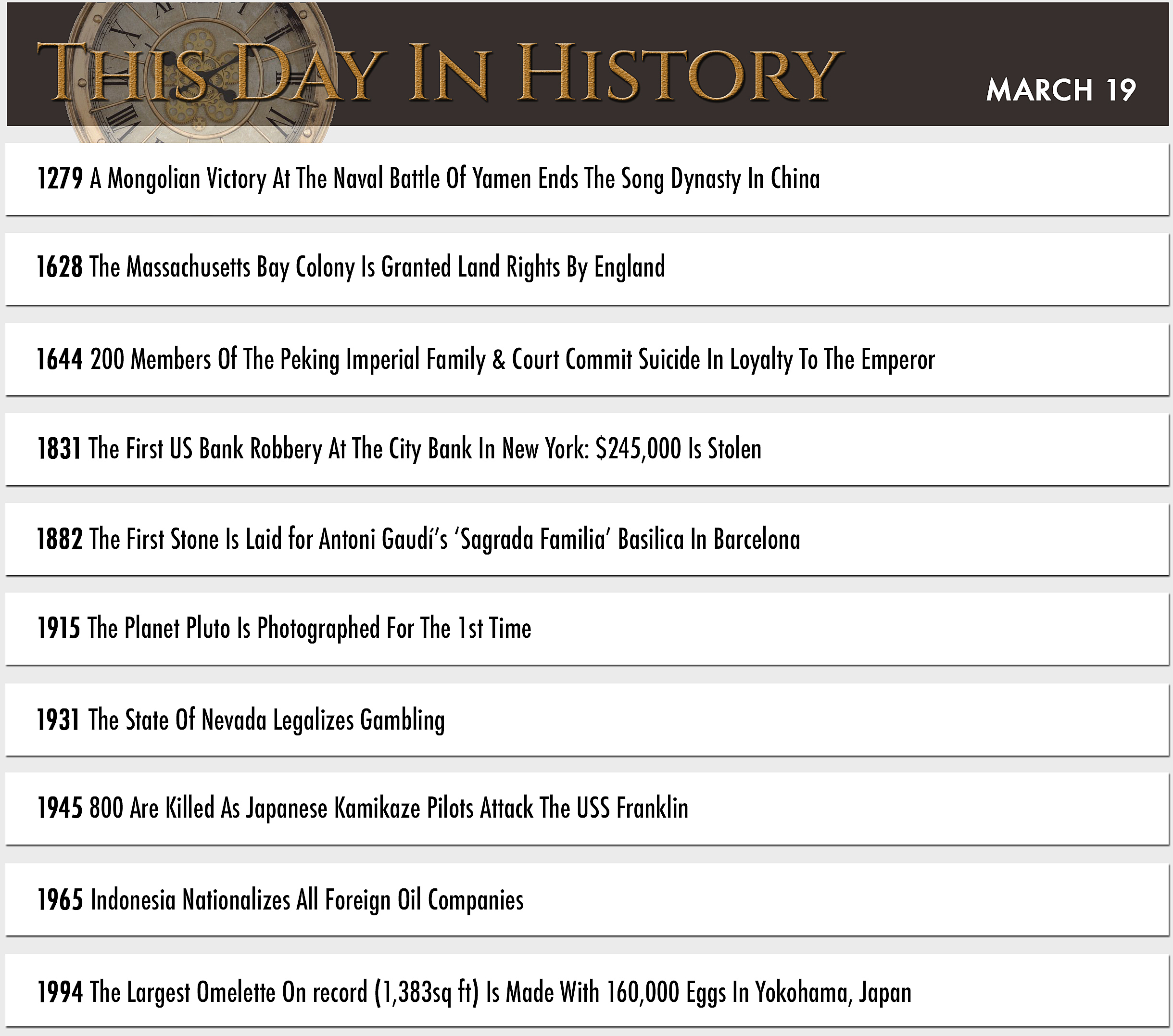Open the 1945 USS Franklin kamikaze entry
This screenshot has width=1173, height=1036.
tap(587, 809)
